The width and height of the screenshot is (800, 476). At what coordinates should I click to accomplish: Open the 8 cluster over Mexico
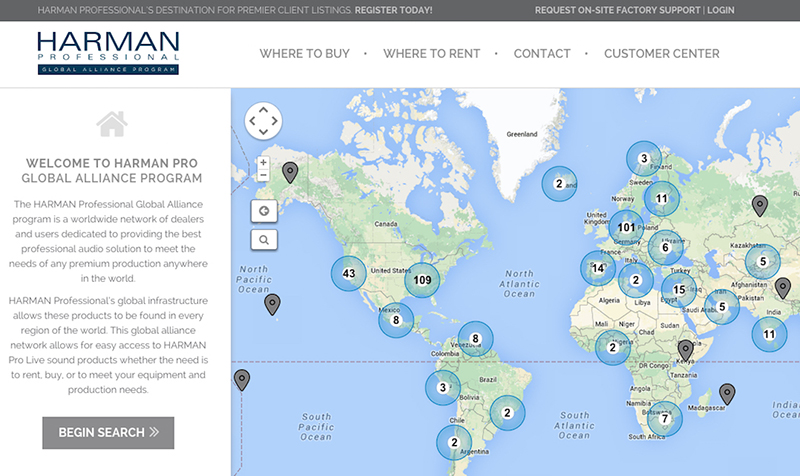[396, 320]
